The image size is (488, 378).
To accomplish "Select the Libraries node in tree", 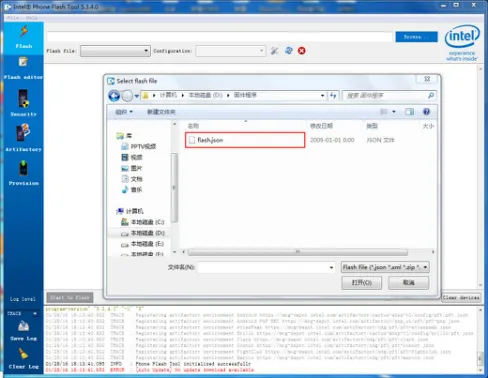I will coord(124,136).
